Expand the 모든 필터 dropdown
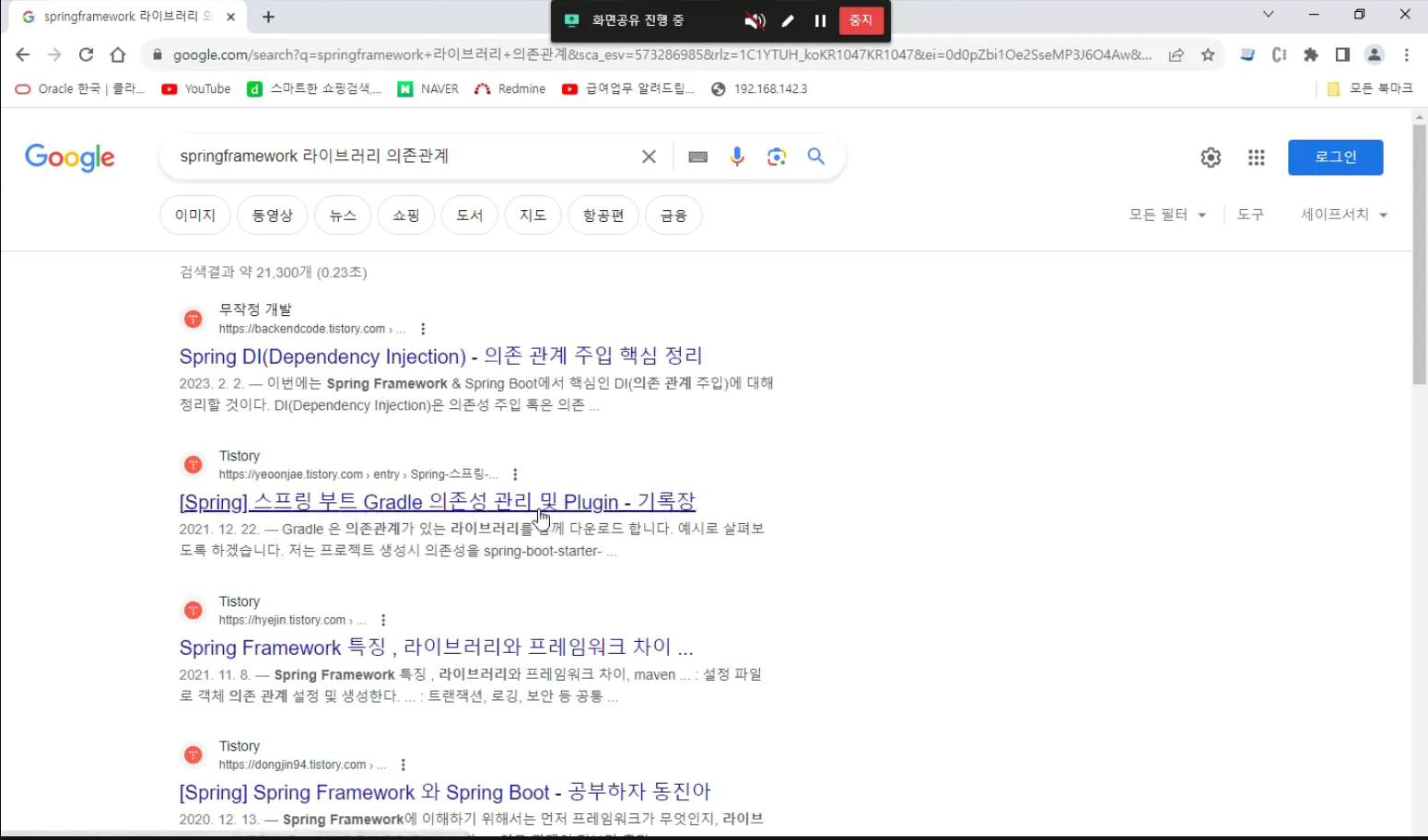 pos(1167,215)
